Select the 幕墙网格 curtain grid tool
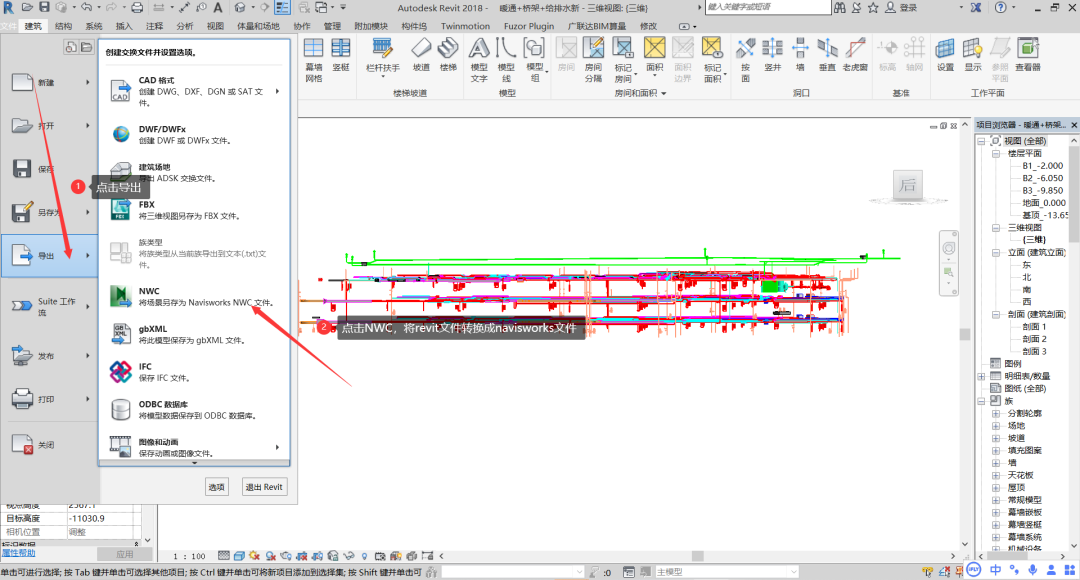Image resolution: width=1080 pixels, height=580 pixels. click(313, 60)
